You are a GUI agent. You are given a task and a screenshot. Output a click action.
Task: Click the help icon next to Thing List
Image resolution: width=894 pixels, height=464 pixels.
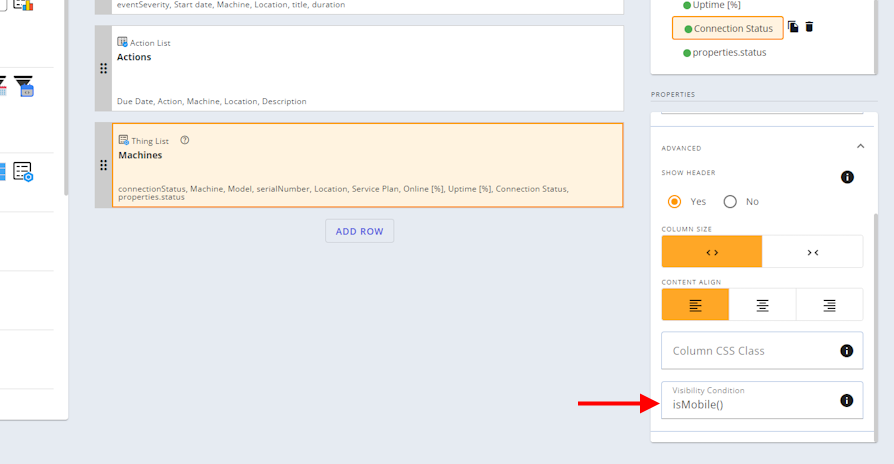[x=185, y=141]
